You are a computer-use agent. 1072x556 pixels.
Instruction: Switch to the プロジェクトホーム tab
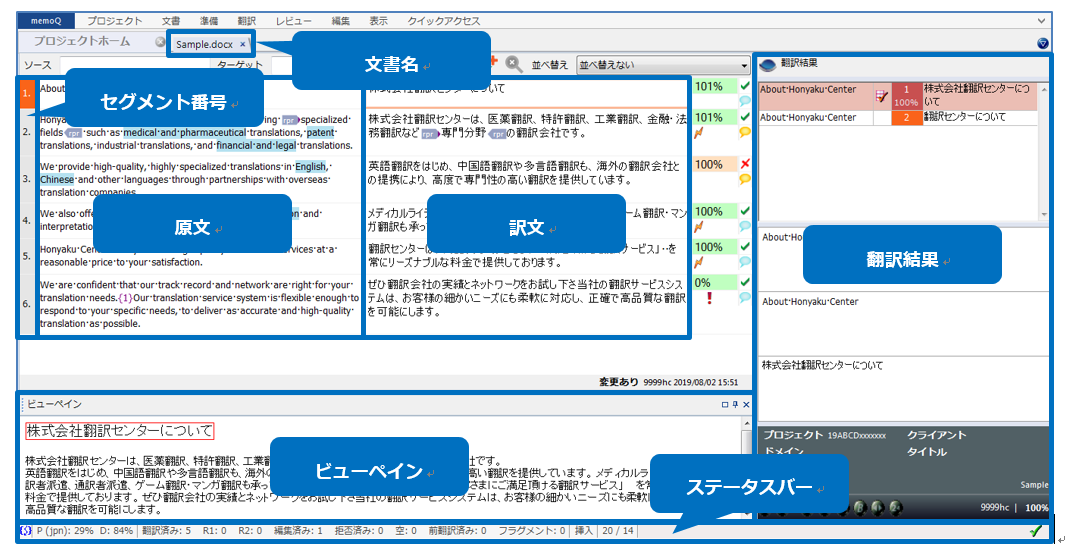82,42
